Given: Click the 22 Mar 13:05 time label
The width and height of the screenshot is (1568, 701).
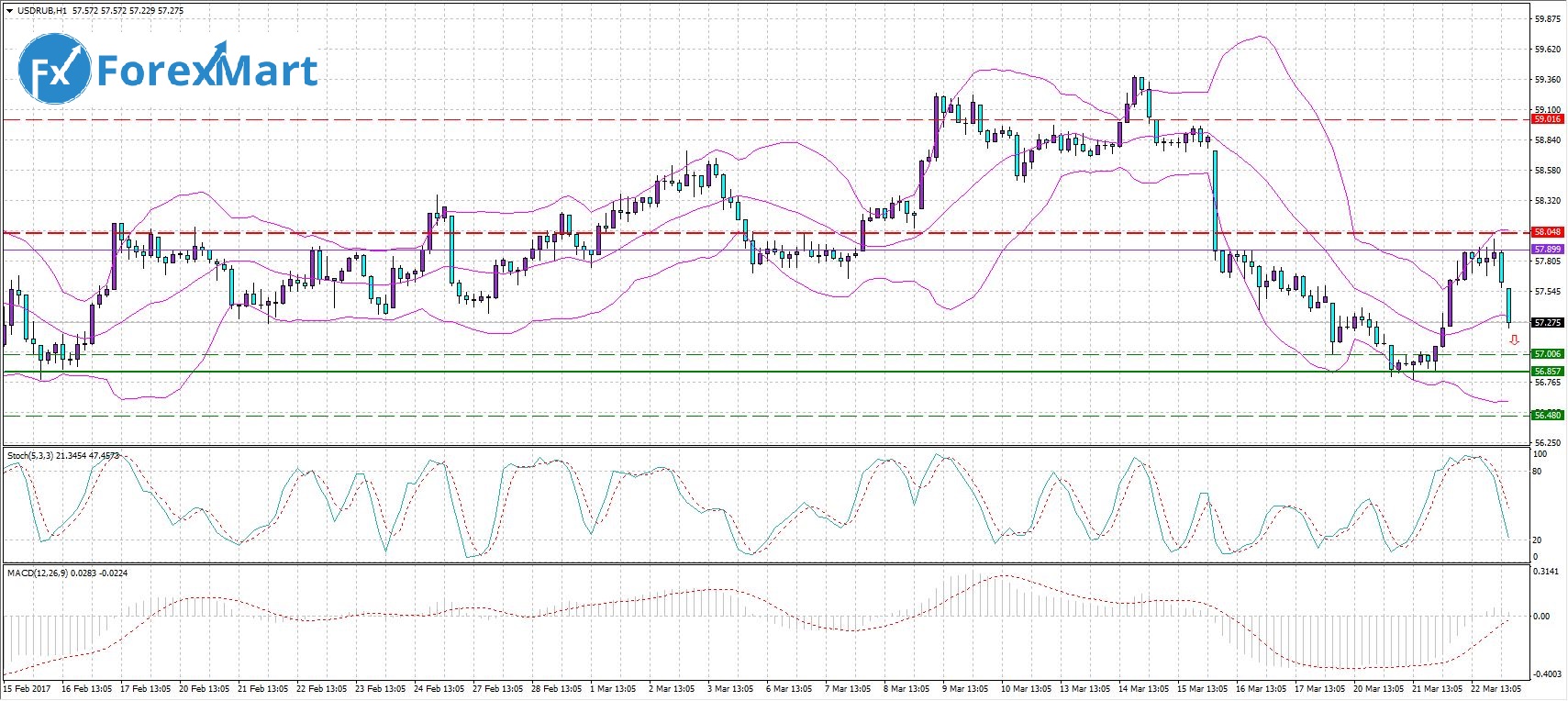Looking at the screenshot, I should (x=1496, y=689).
